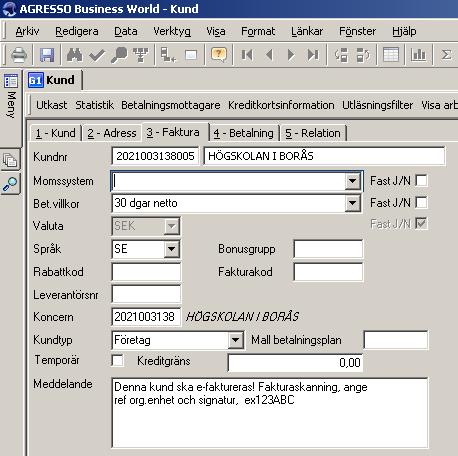Screen dimensions: 458x456
Task: Click the Statistik button
Action: click(94, 105)
